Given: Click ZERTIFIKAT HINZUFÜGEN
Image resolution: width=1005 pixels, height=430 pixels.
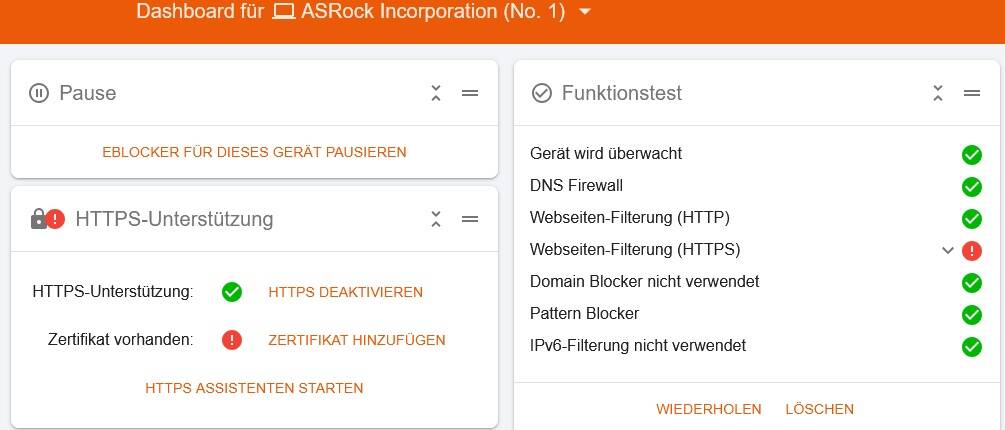Looking at the screenshot, I should pyautogui.click(x=357, y=340).
